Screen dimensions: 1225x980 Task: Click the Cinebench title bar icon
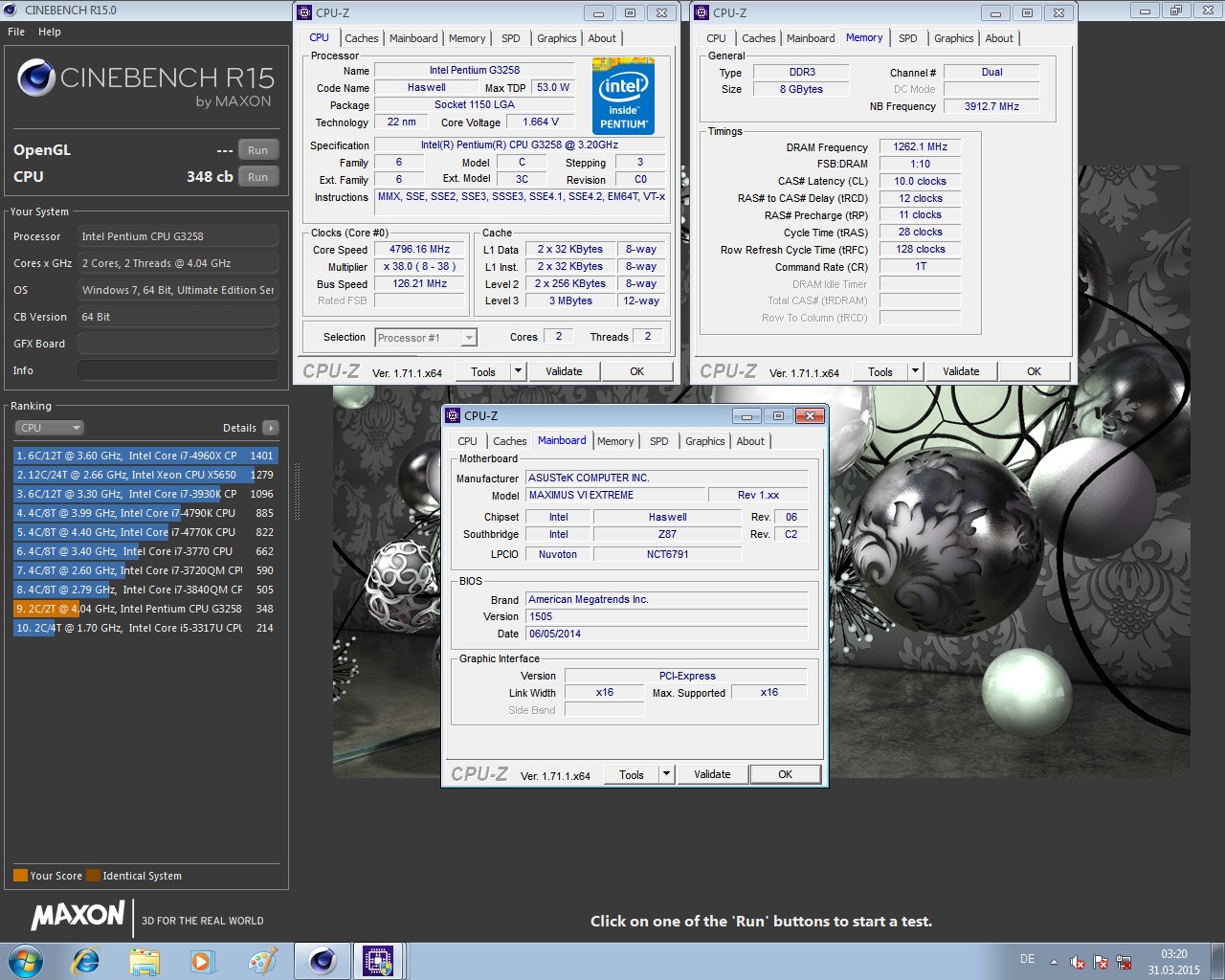(10, 10)
